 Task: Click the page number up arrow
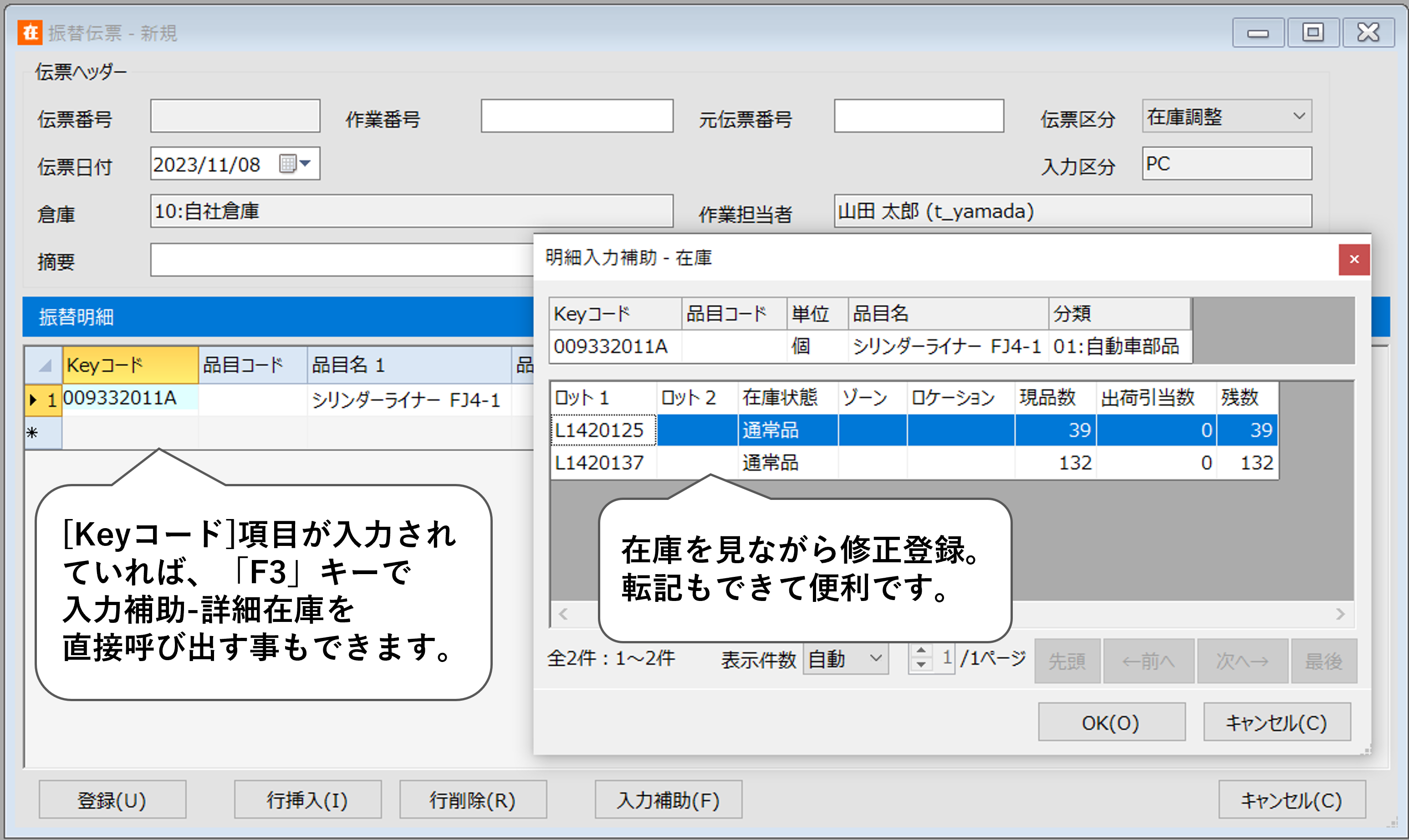921,651
